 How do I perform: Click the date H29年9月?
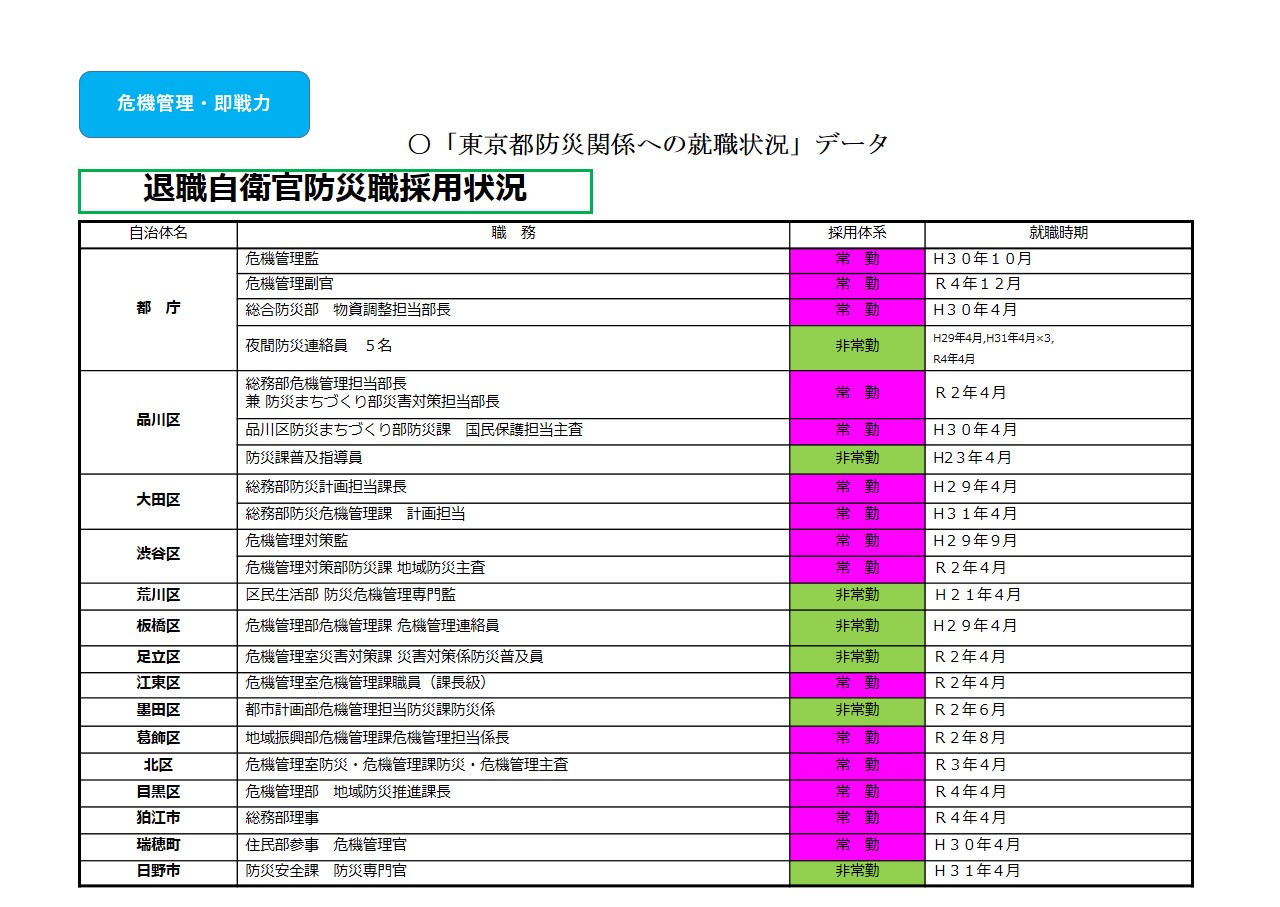[x=975, y=542]
